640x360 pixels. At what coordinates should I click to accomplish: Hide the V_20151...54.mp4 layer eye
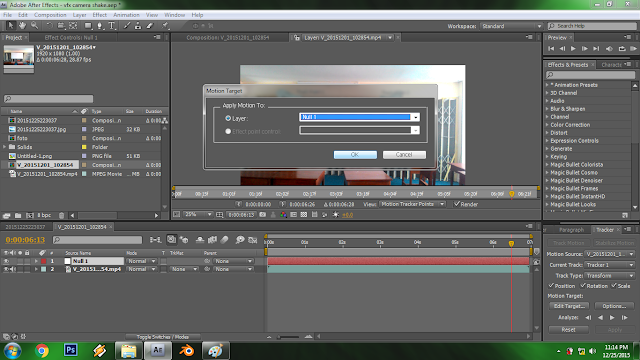pyautogui.click(x=6, y=269)
